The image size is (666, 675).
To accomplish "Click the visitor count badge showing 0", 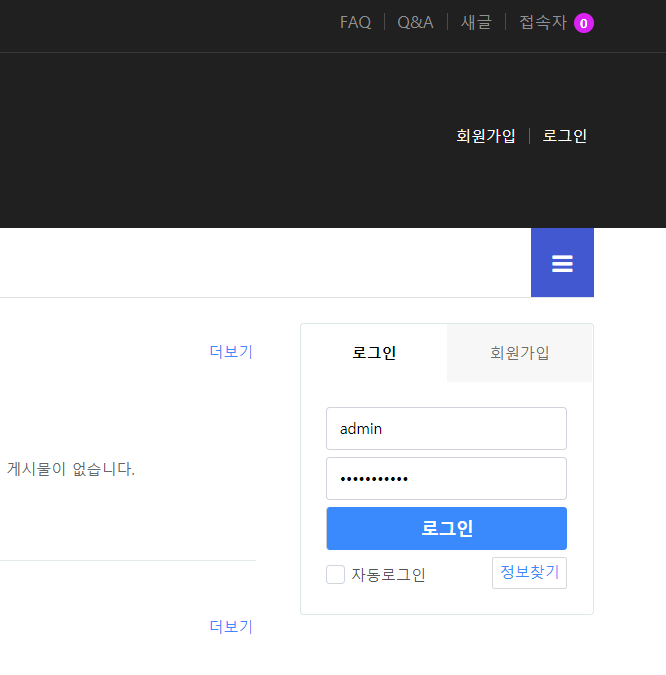I will (x=584, y=23).
